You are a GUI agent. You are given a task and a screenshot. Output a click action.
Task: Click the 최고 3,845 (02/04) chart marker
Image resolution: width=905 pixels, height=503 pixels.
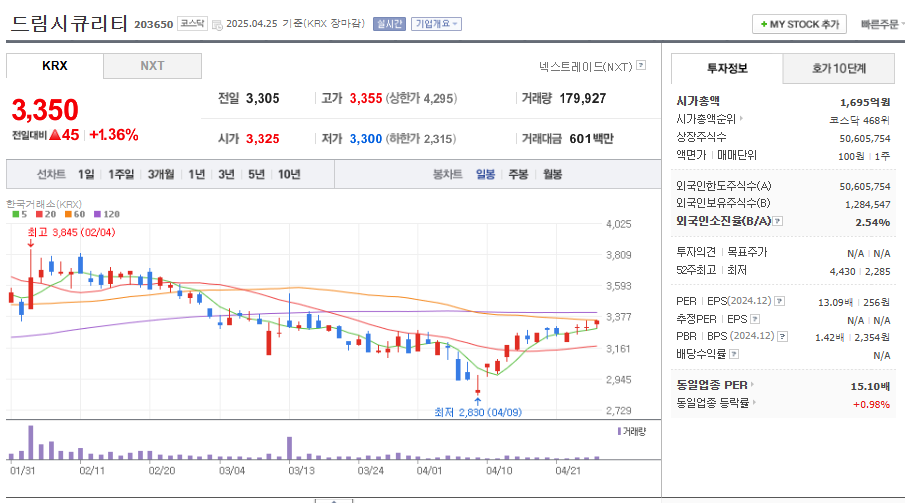click(72, 232)
